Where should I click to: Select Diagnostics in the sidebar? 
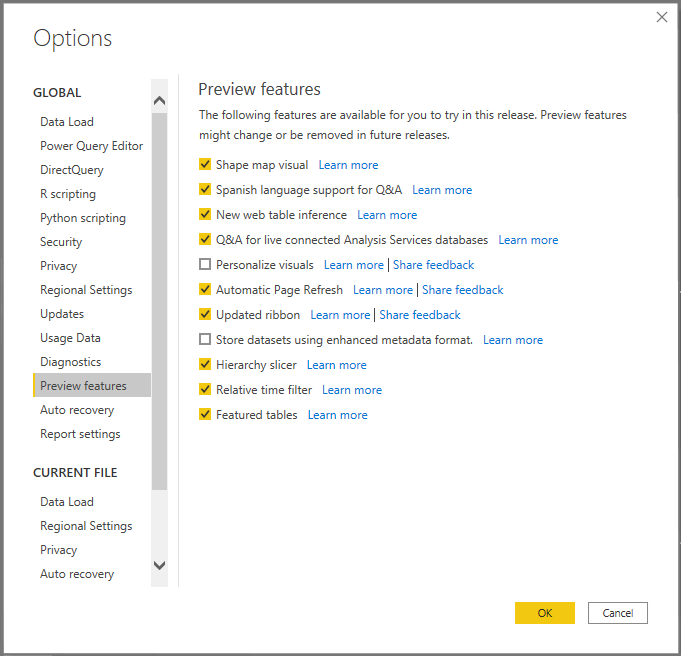click(x=71, y=362)
